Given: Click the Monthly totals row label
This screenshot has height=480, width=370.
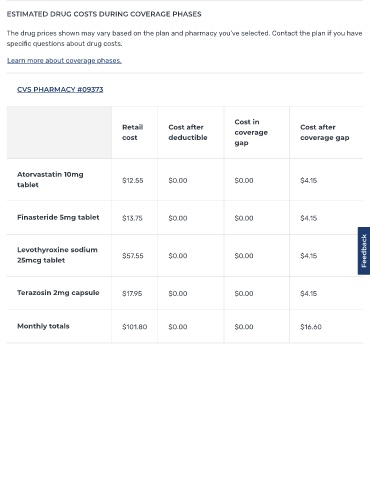Looking at the screenshot, I should 43,326.
